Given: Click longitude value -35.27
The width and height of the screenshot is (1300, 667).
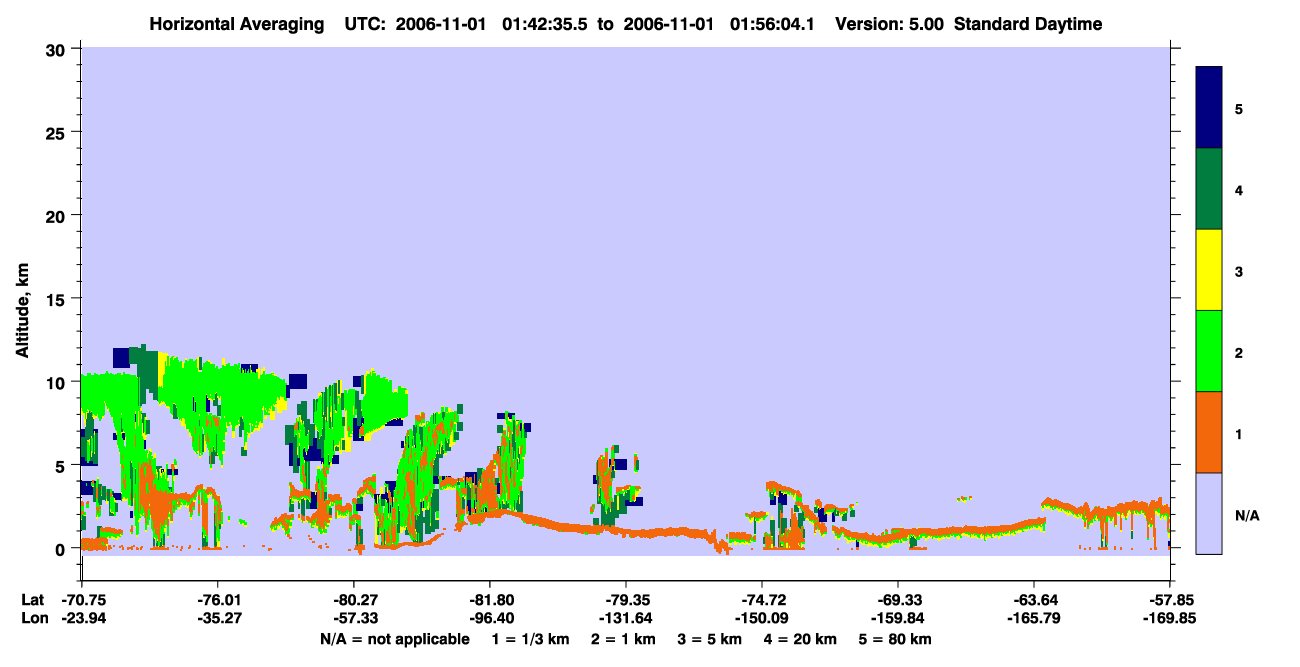Looking at the screenshot, I should coord(218,618).
